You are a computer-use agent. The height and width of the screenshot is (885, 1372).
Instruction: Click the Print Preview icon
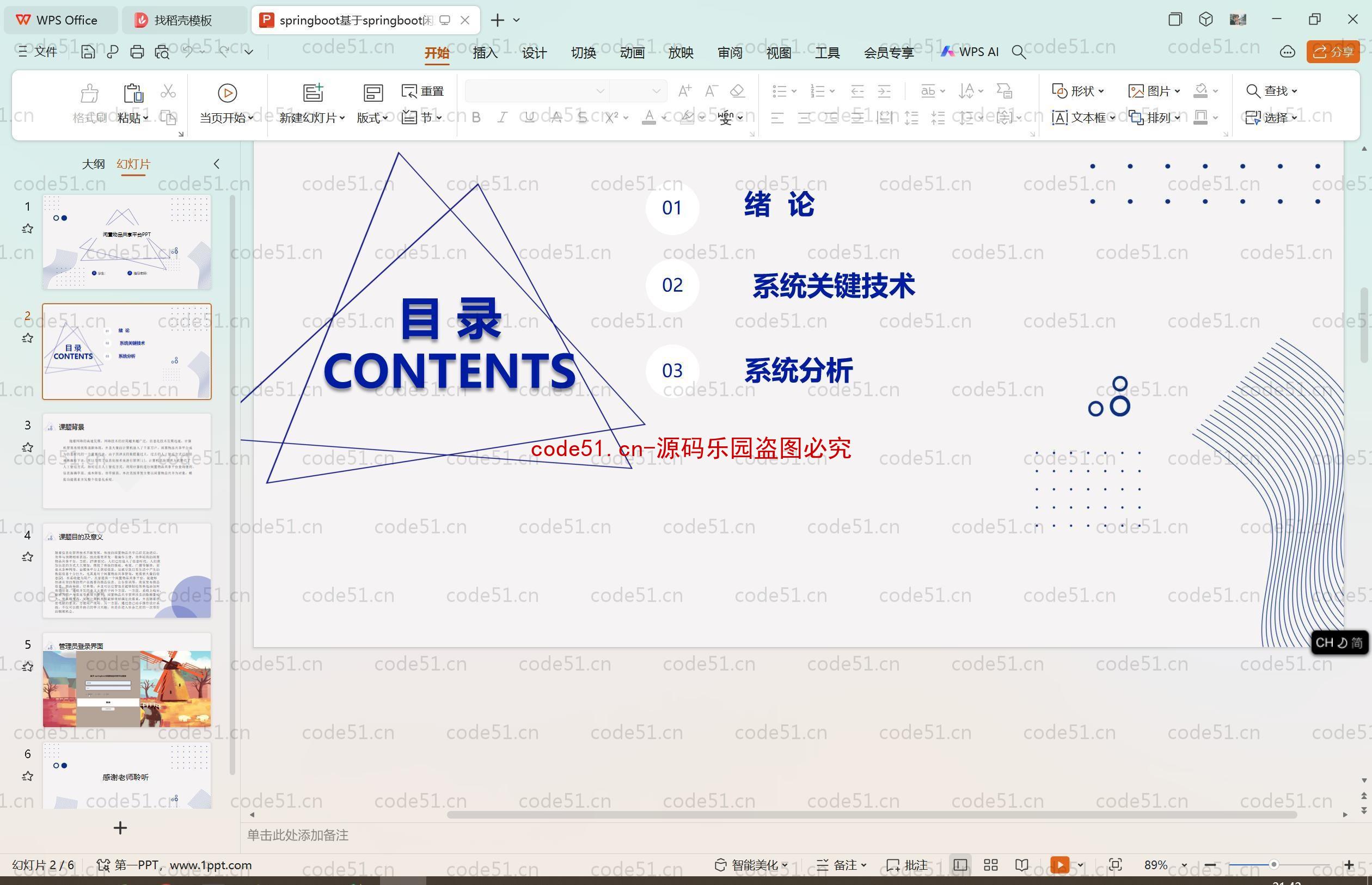click(x=162, y=52)
